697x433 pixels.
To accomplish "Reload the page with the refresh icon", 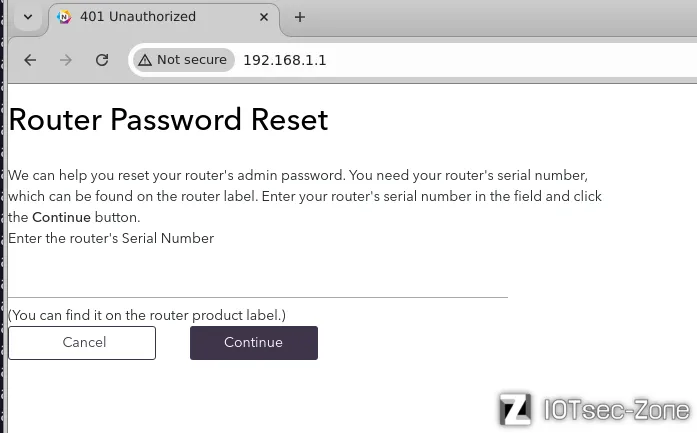I will [102, 60].
